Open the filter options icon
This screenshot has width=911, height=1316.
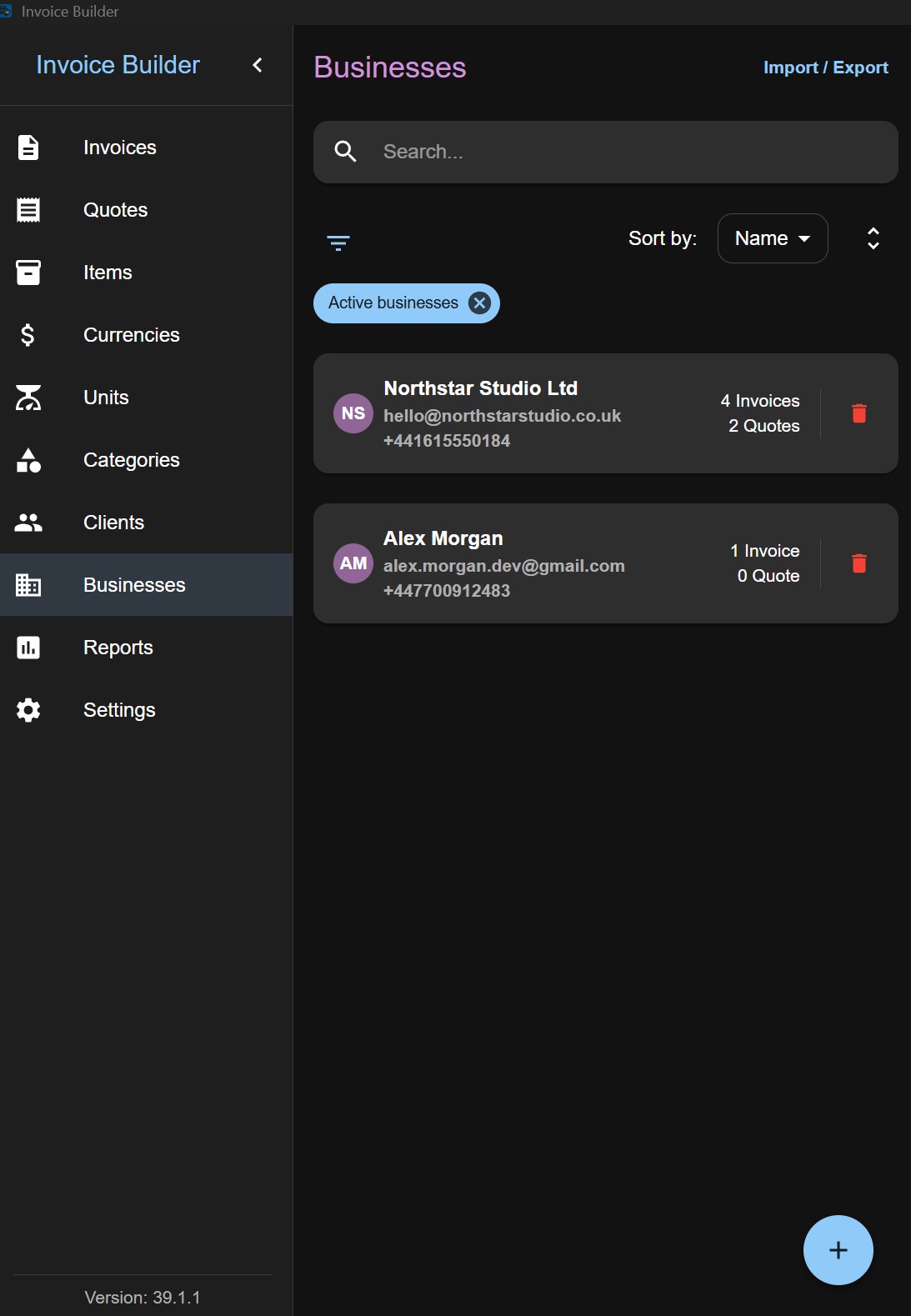tap(338, 243)
